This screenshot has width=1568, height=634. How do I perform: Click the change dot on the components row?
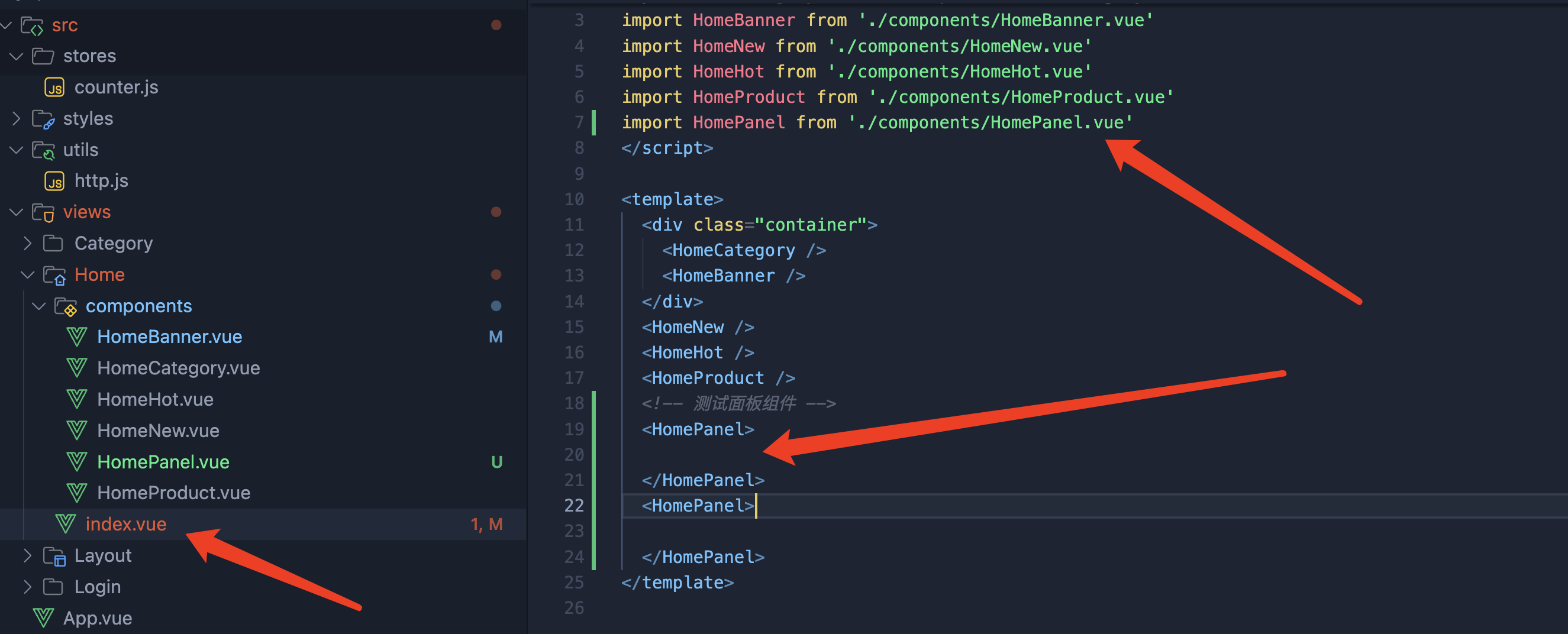coord(496,305)
